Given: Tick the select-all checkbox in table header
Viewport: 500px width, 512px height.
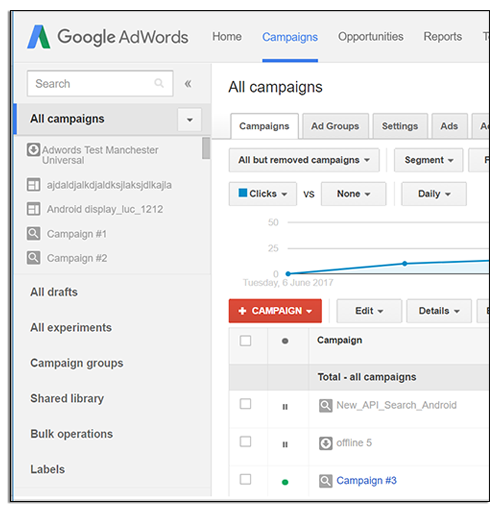Looking at the screenshot, I should pyautogui.click(x=245, y=341).
